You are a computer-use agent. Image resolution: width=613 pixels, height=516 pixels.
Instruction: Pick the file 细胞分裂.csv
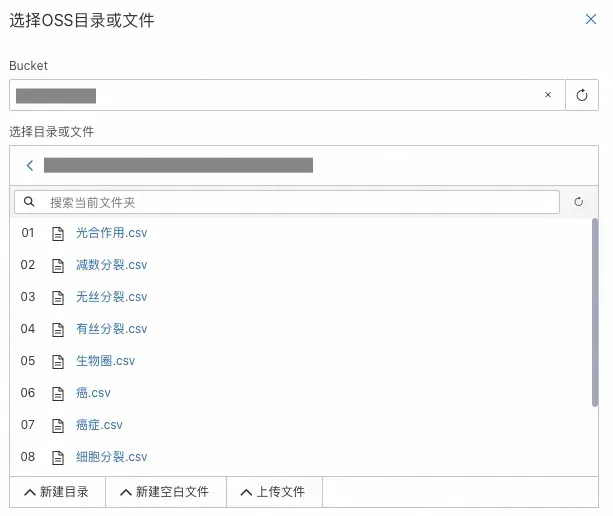pyautogui.click(x=112, y=457)
